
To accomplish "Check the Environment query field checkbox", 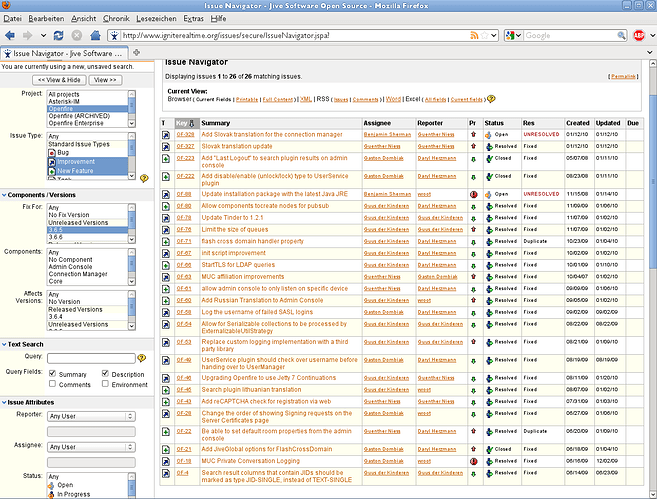I will [x=105, y=383].
